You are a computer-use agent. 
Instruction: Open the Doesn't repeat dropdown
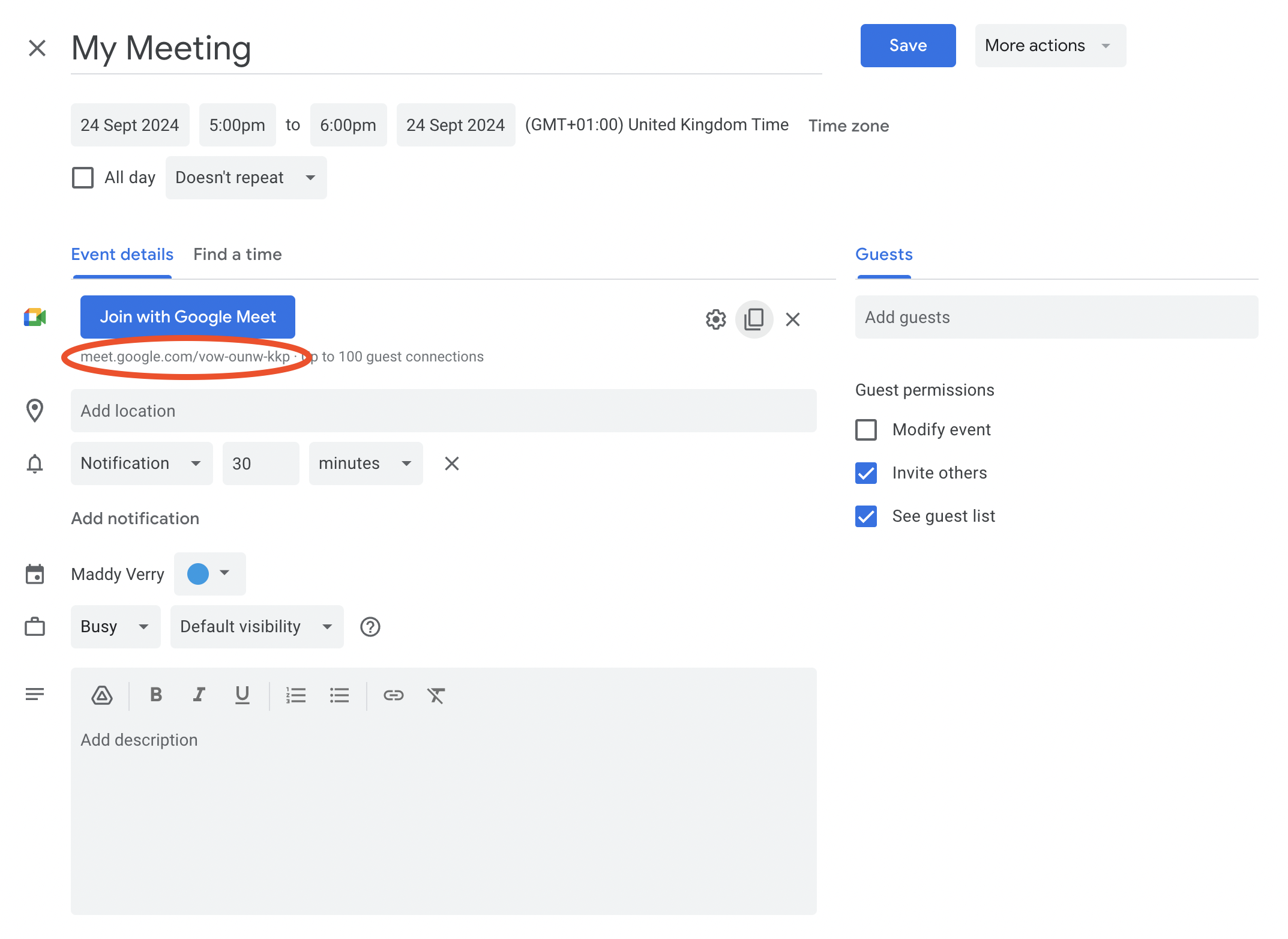[x=246, y=178]
